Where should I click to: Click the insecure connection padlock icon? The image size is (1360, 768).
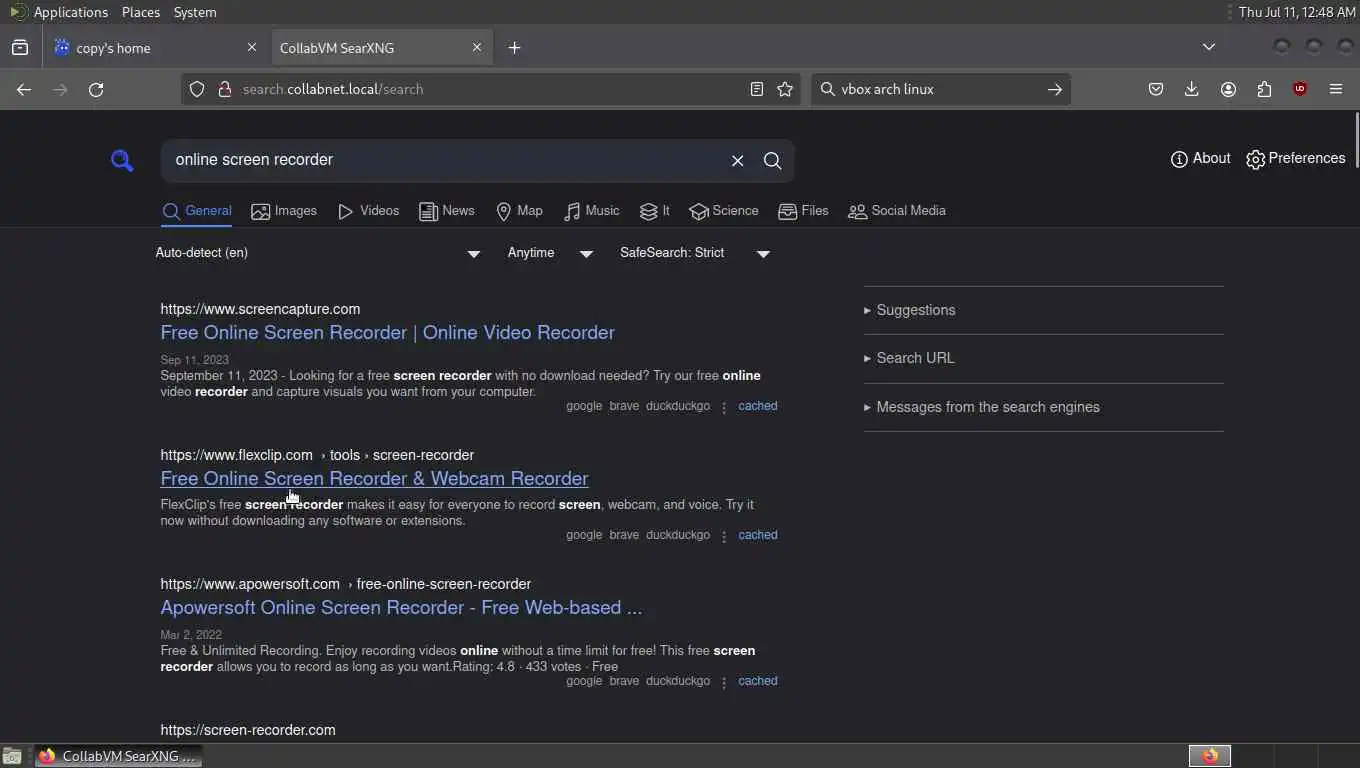(x=224, y=89)
